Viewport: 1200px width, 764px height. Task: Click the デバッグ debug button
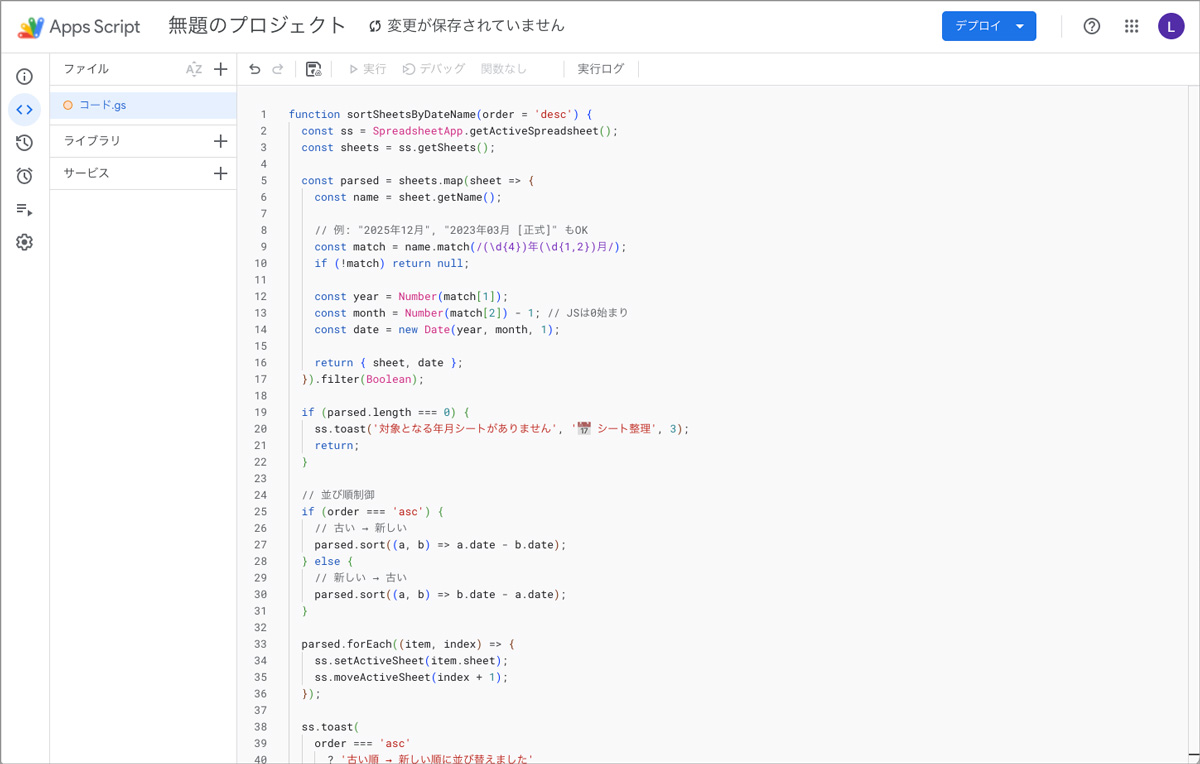click(434, 69)
